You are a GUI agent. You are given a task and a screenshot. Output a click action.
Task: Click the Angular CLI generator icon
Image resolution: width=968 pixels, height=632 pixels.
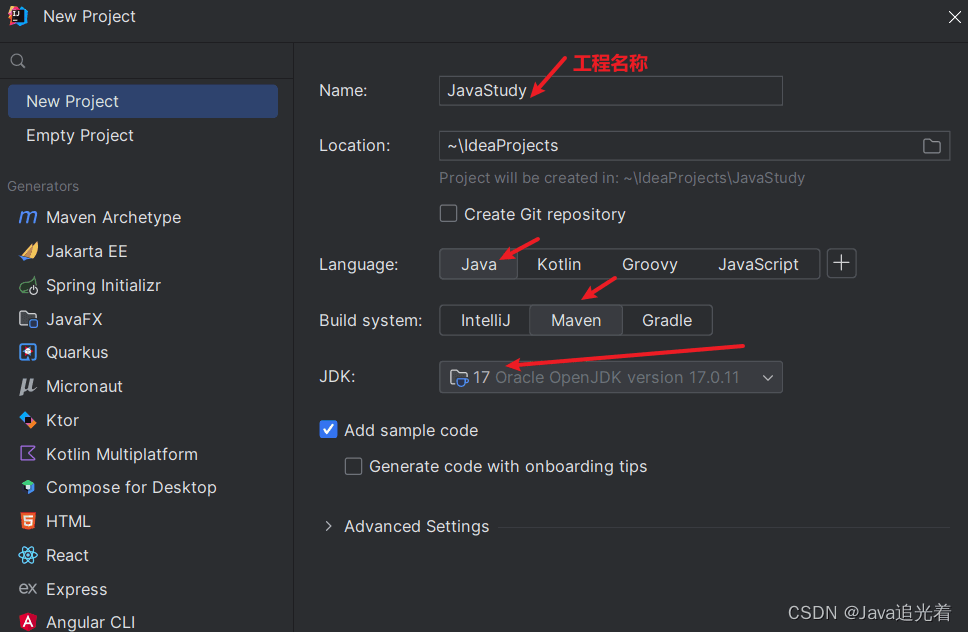(28, 622)
